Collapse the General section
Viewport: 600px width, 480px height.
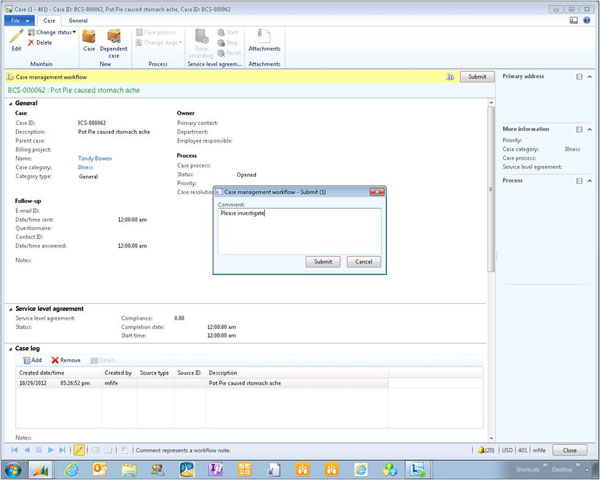(11, 103)
